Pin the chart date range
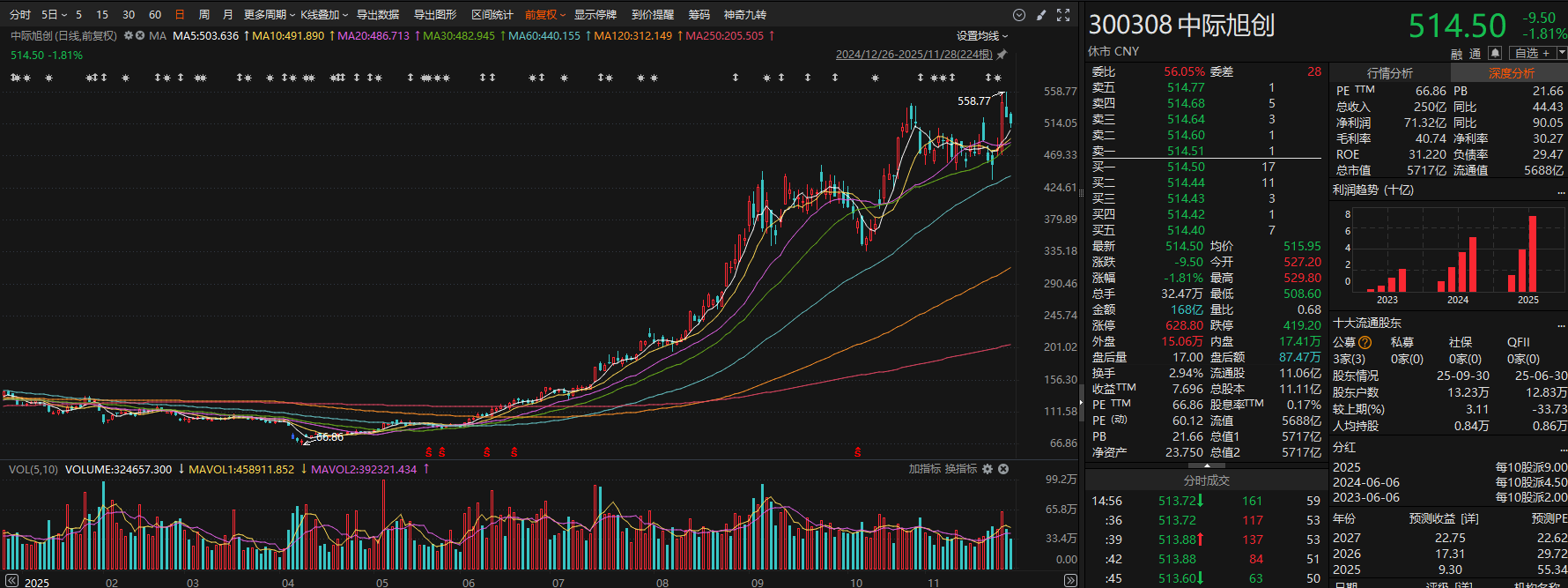Viewport: 1568px width, 588px height. pos(1002,55)
